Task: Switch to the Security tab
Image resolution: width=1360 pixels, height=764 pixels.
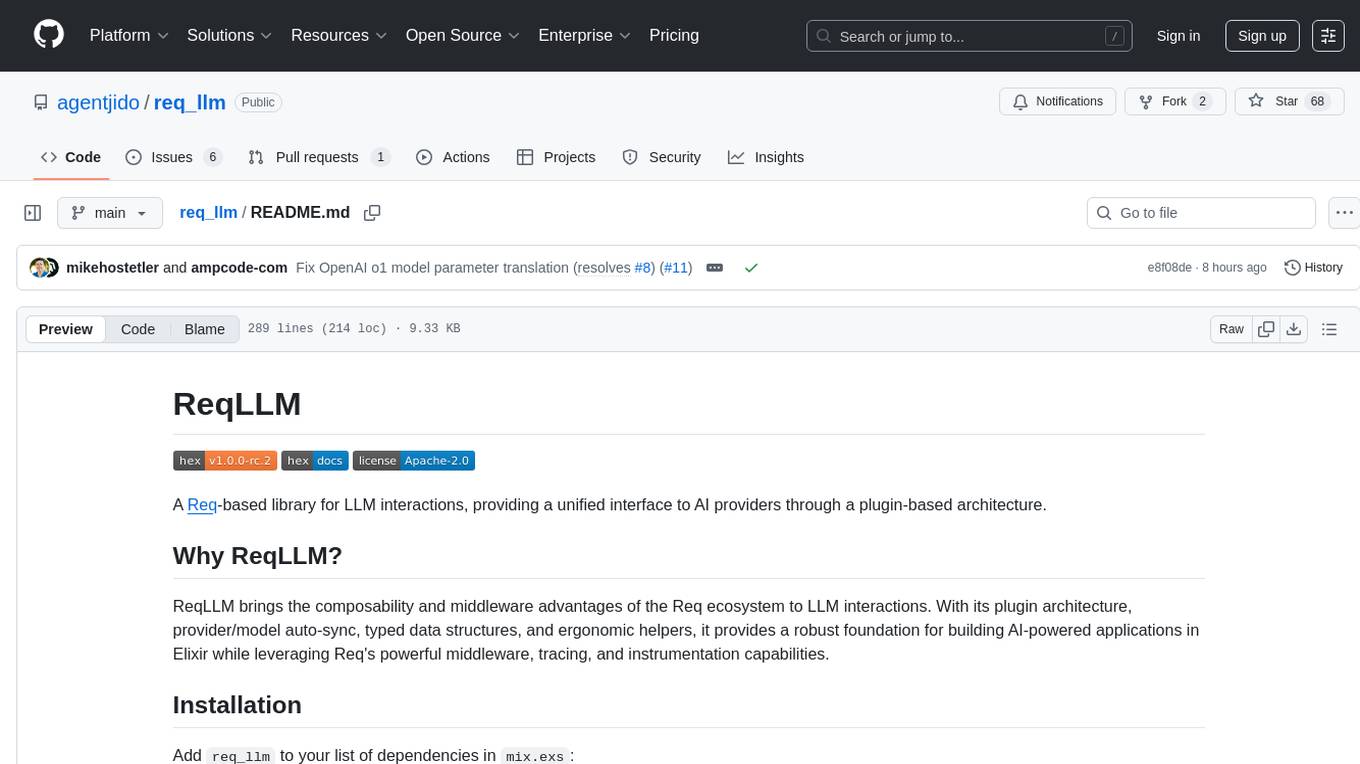Action: (x=662, y=157)
